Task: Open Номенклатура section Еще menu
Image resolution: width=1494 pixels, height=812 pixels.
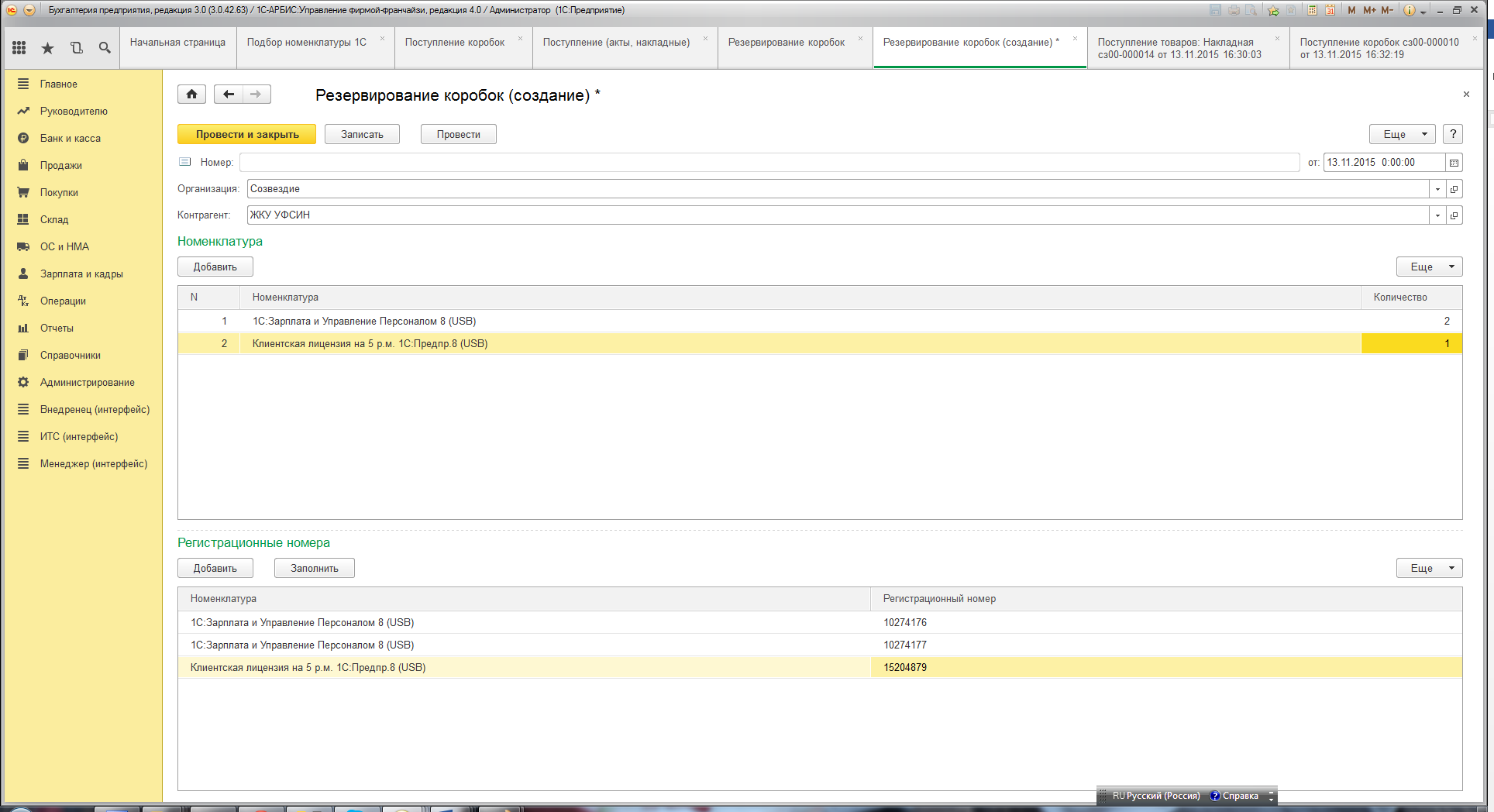Action: point(1430,267)
